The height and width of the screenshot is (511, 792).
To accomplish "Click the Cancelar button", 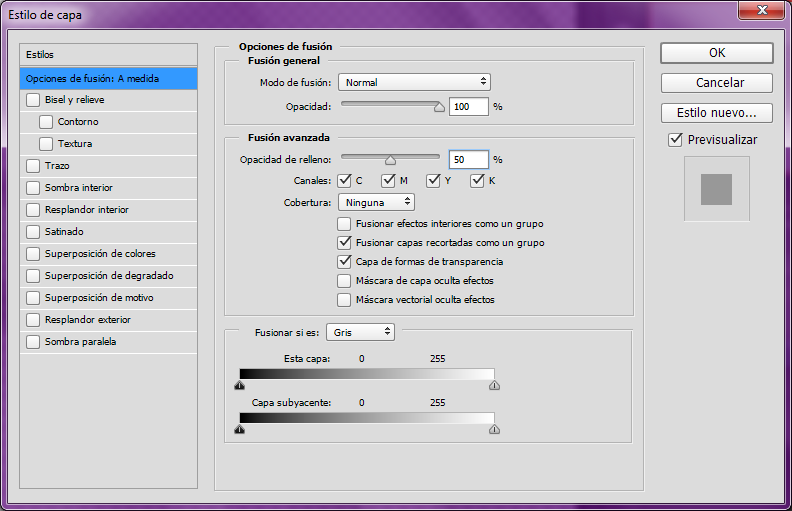I will tap(717, 83).
